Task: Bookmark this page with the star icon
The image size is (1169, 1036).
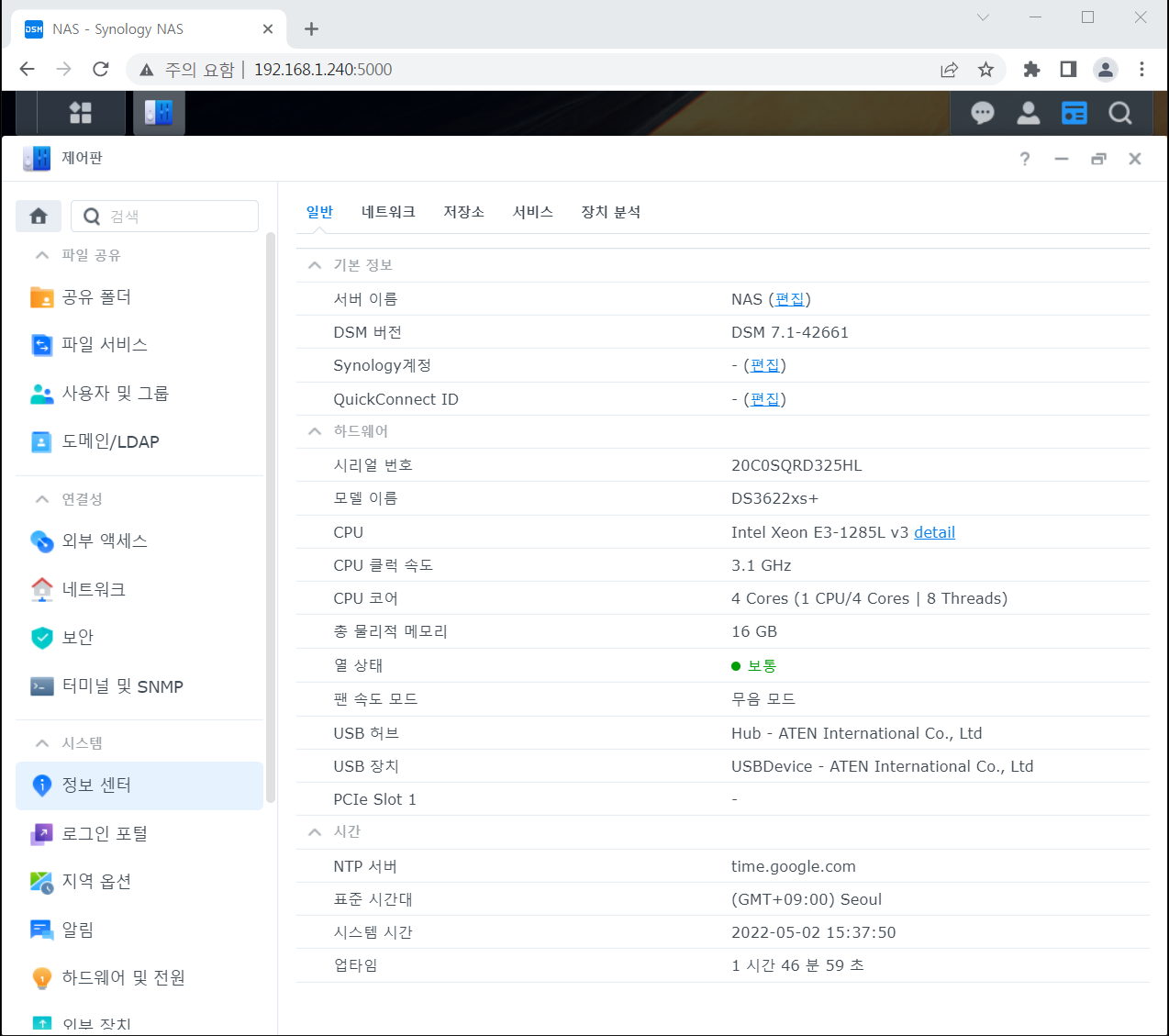Action: pyautogui.click(x=985, y=69)
